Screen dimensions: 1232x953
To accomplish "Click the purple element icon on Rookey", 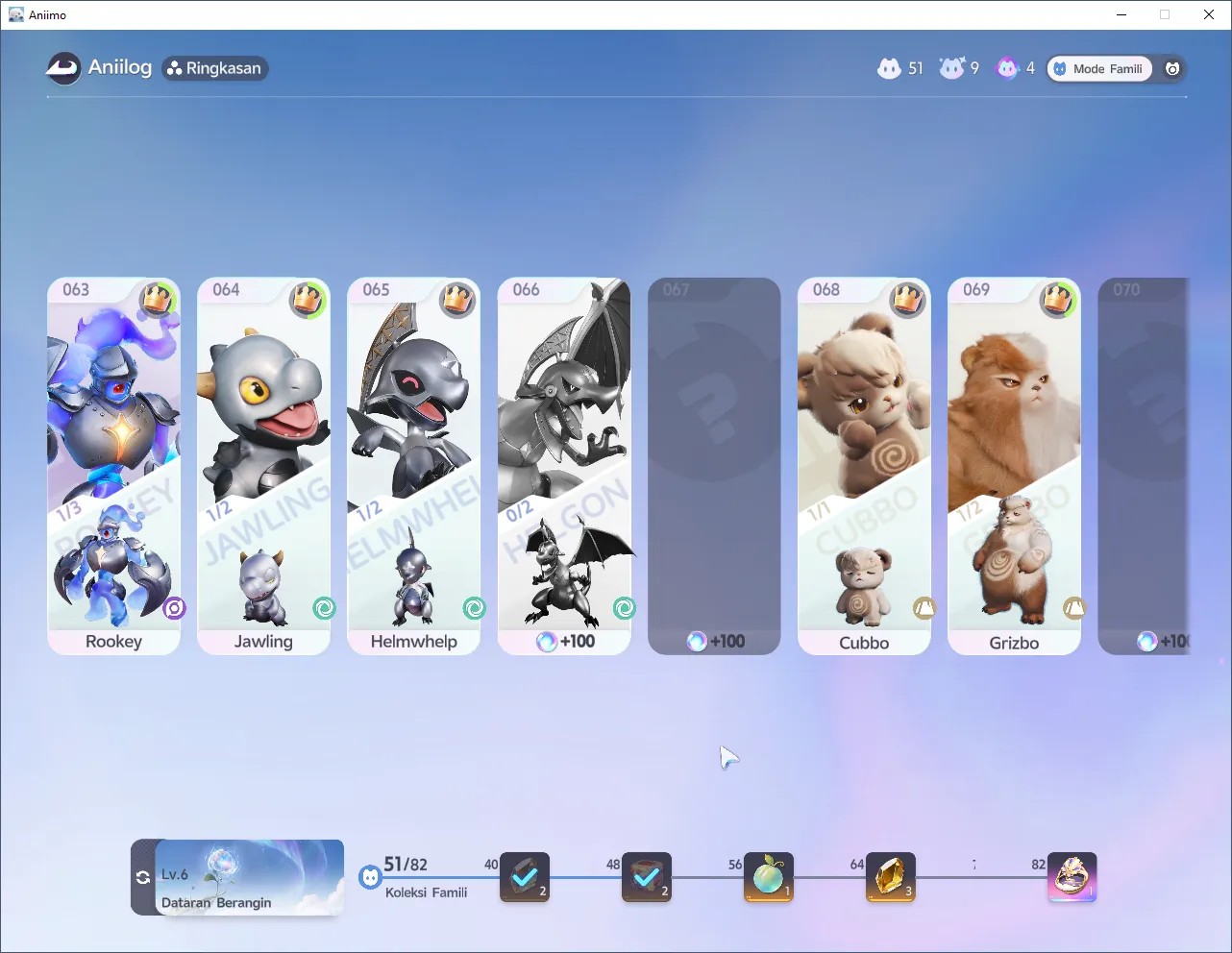I will (x=174, y=608).
